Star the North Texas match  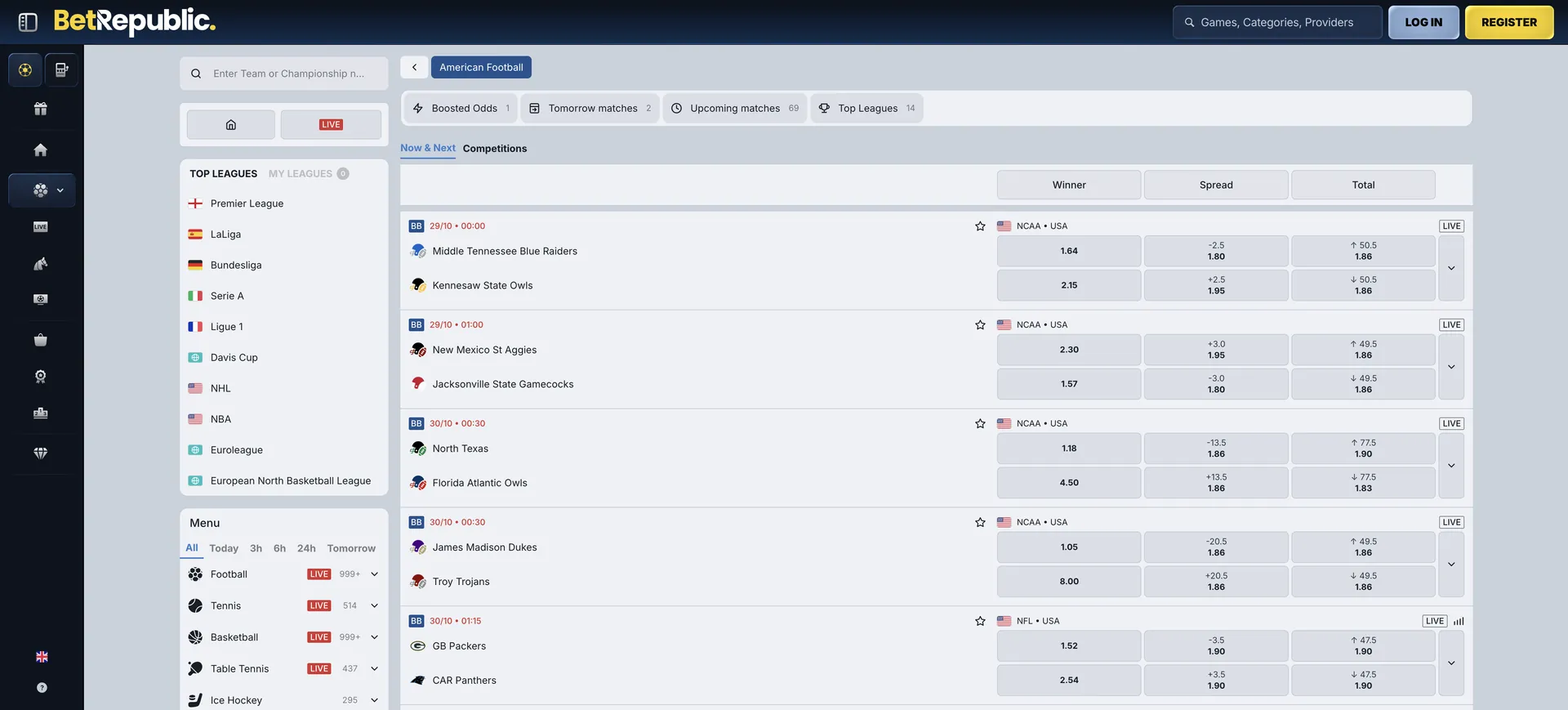[x=980, y=424]
